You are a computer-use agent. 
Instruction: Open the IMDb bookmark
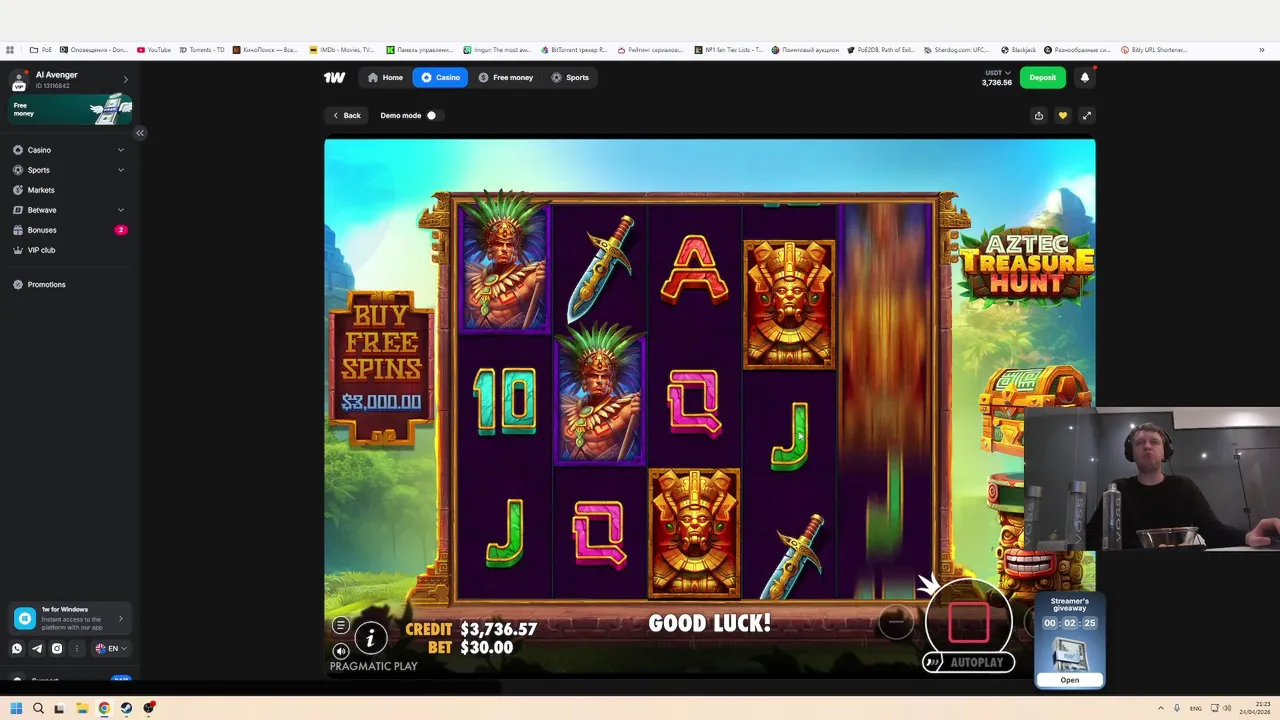(x=342, y=50)
